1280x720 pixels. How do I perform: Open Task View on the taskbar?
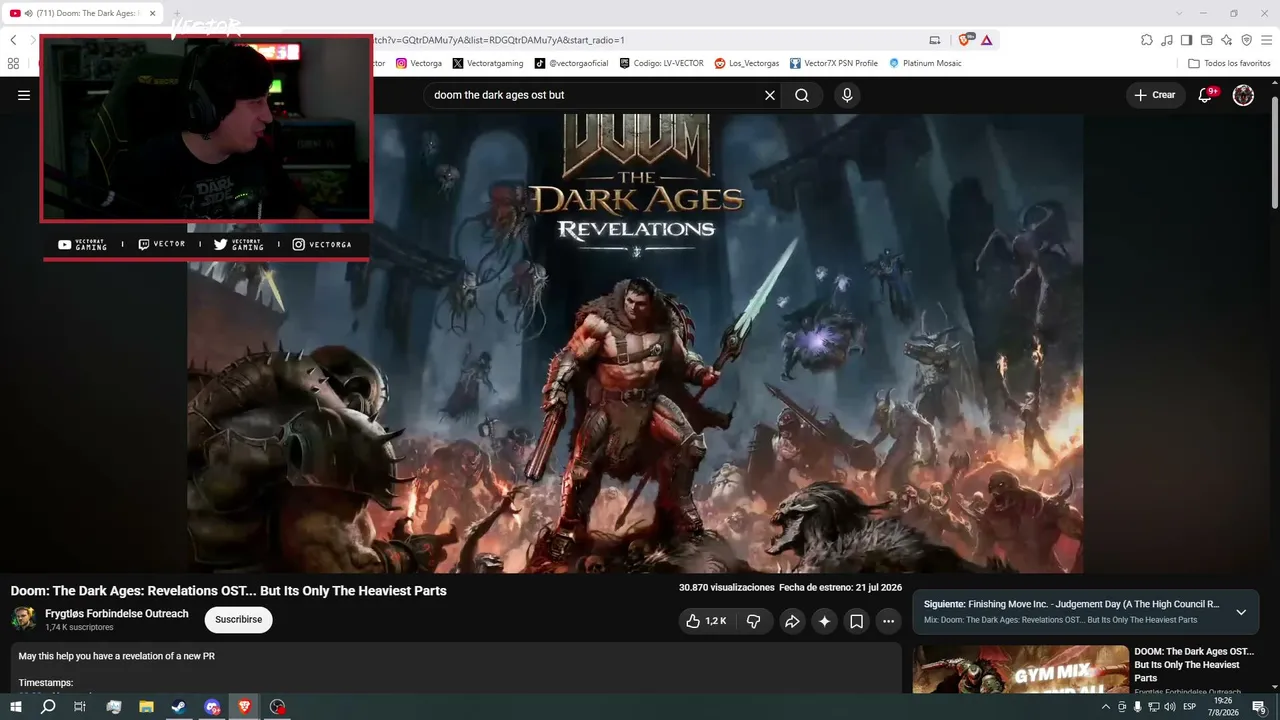(80, 707)
